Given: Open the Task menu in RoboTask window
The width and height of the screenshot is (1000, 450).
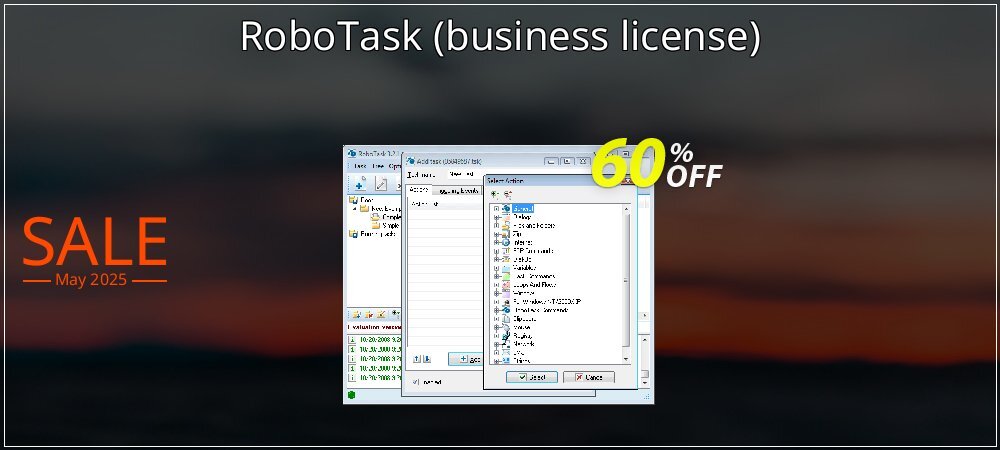Looking at the screenshot, I should [x=360, y=166].
